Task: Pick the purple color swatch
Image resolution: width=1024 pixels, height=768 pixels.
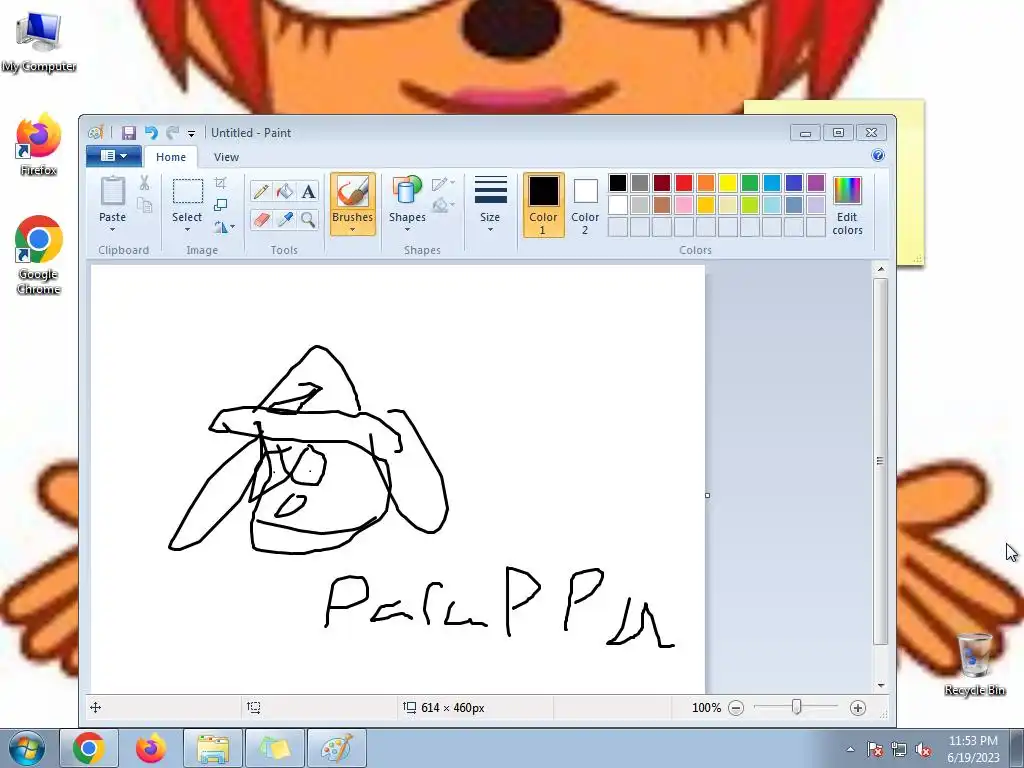Action: coord(816,183)
